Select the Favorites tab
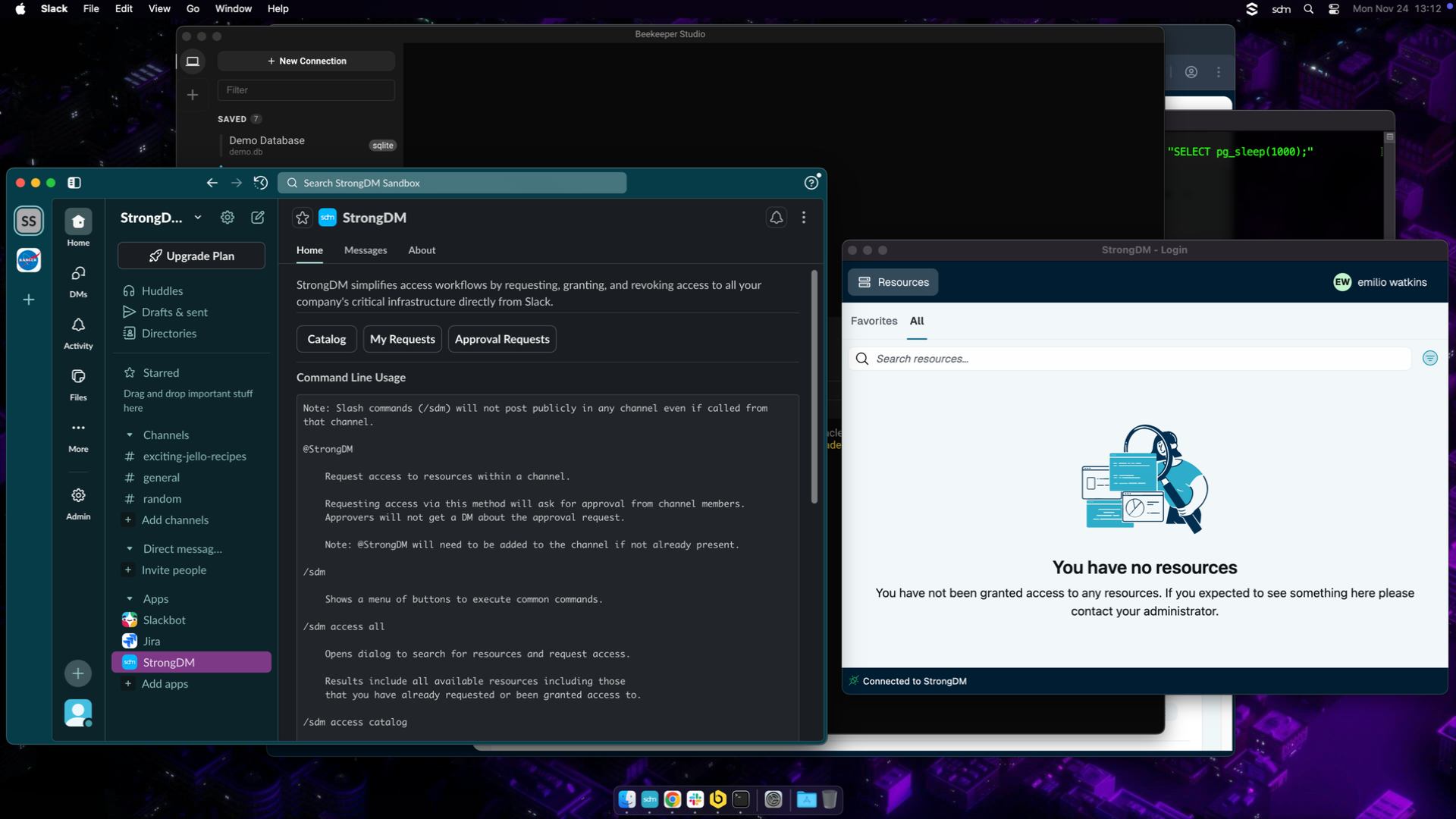This screenshot has width=1456, height=819. [874, 322]
